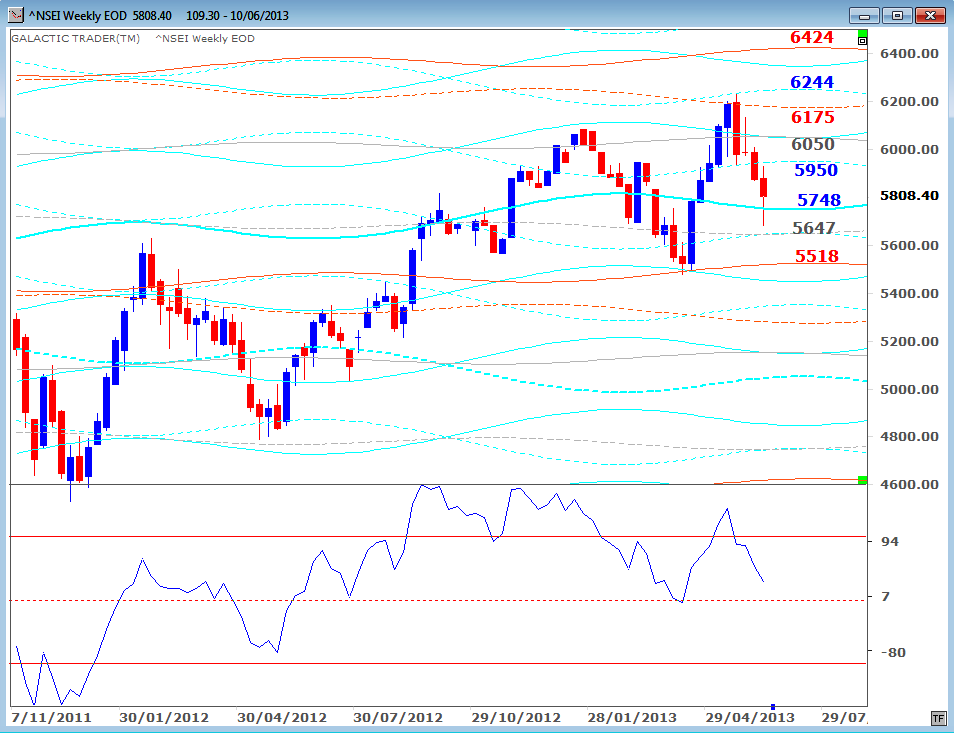Click the GALACTIC TRADER(TM) label

tap(75, 38)
